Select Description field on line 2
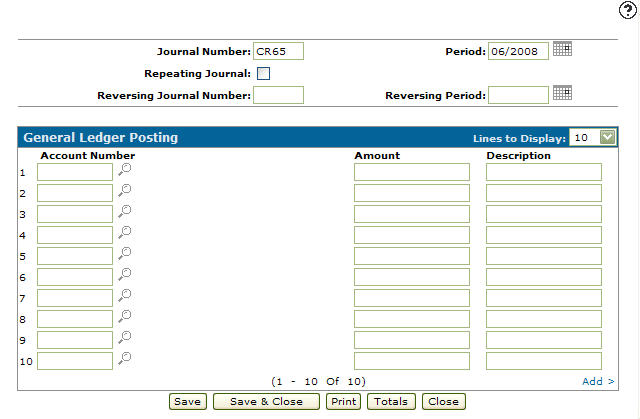The height and width of the screenshot is (419, 640). [544, 193]
